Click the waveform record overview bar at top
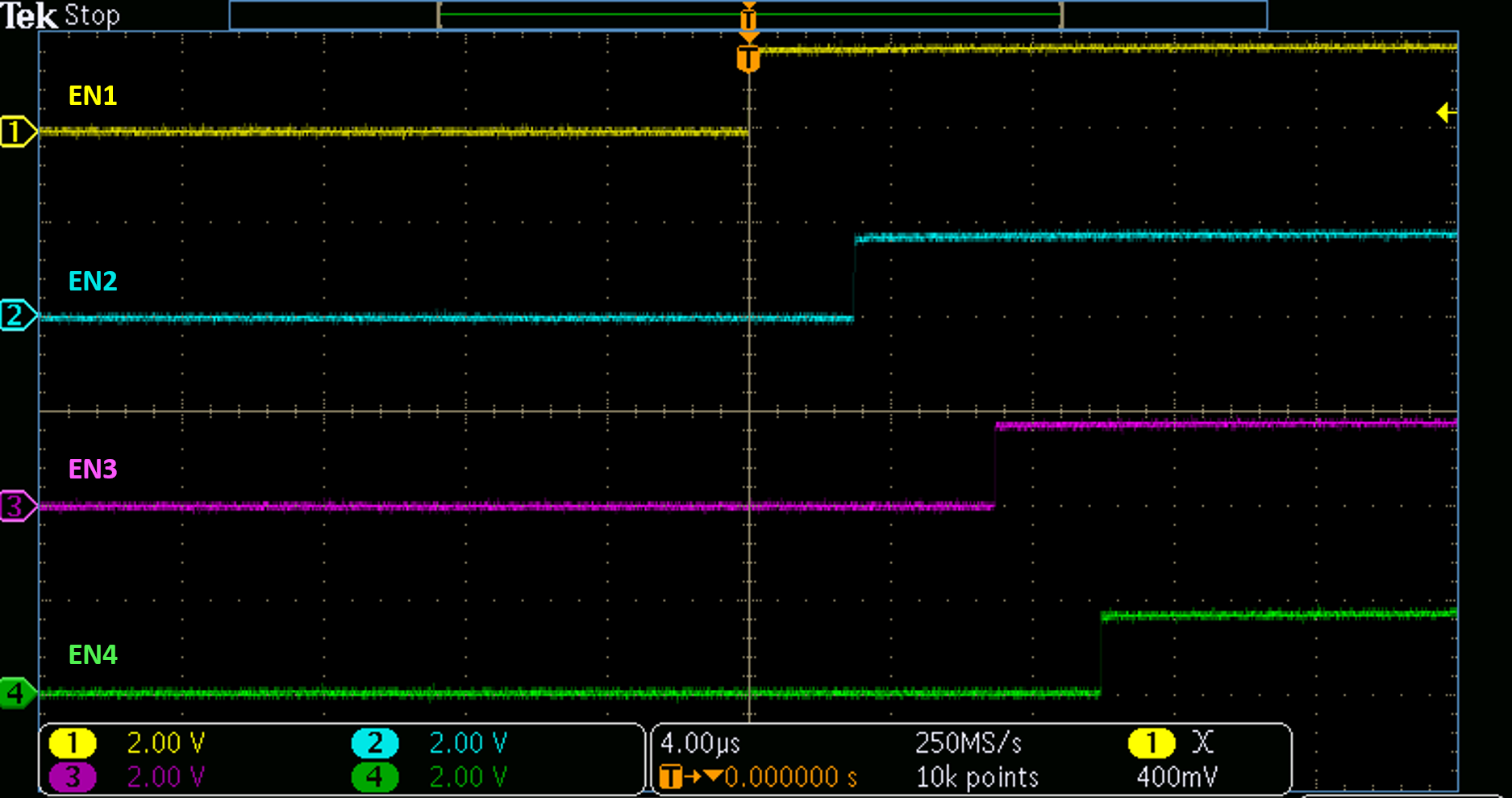The height and width of the screenshot is (798, 1512). [x=748, y=15]
